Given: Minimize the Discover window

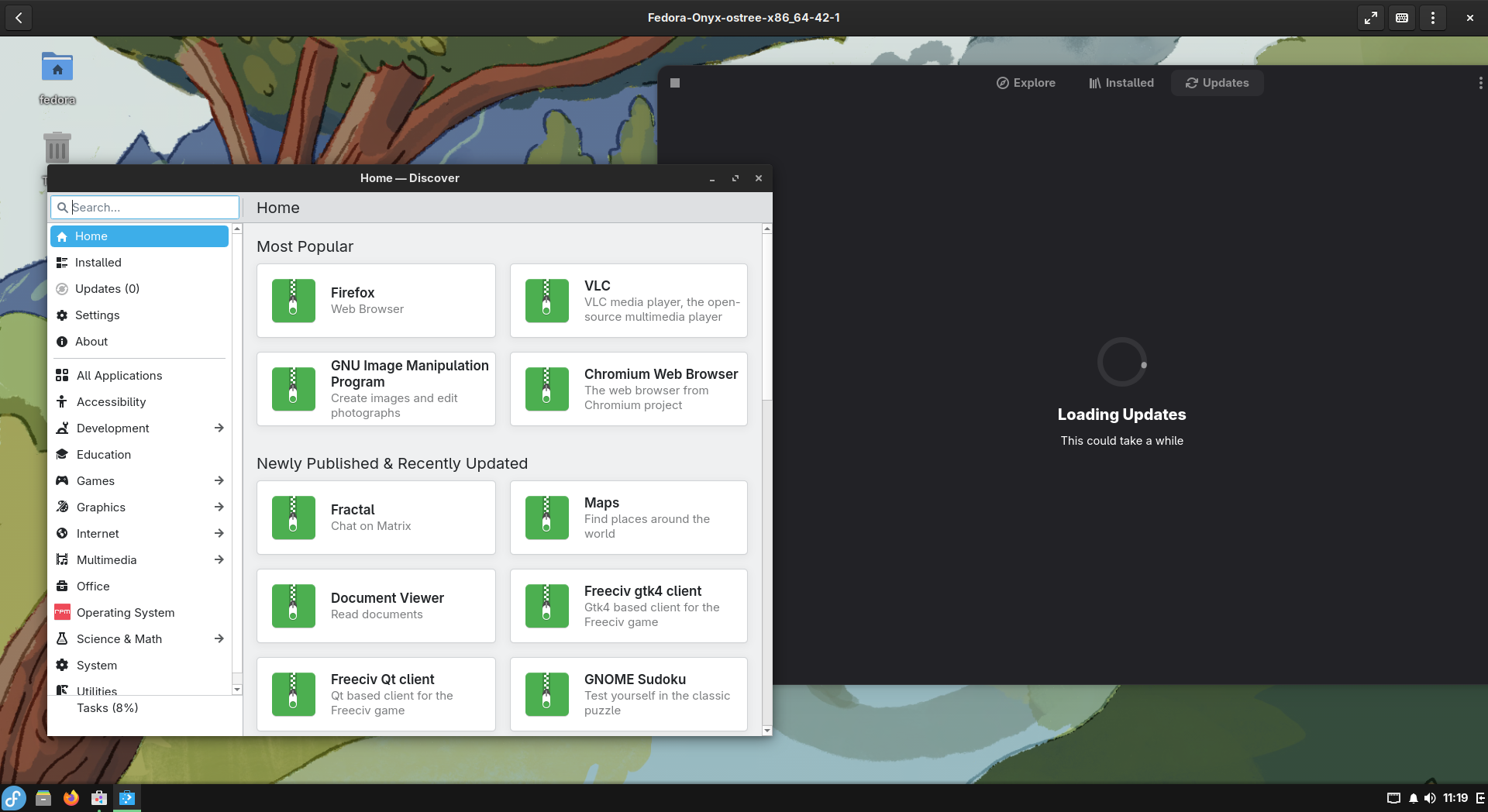Looking at the screenshot, I should 712,178.
